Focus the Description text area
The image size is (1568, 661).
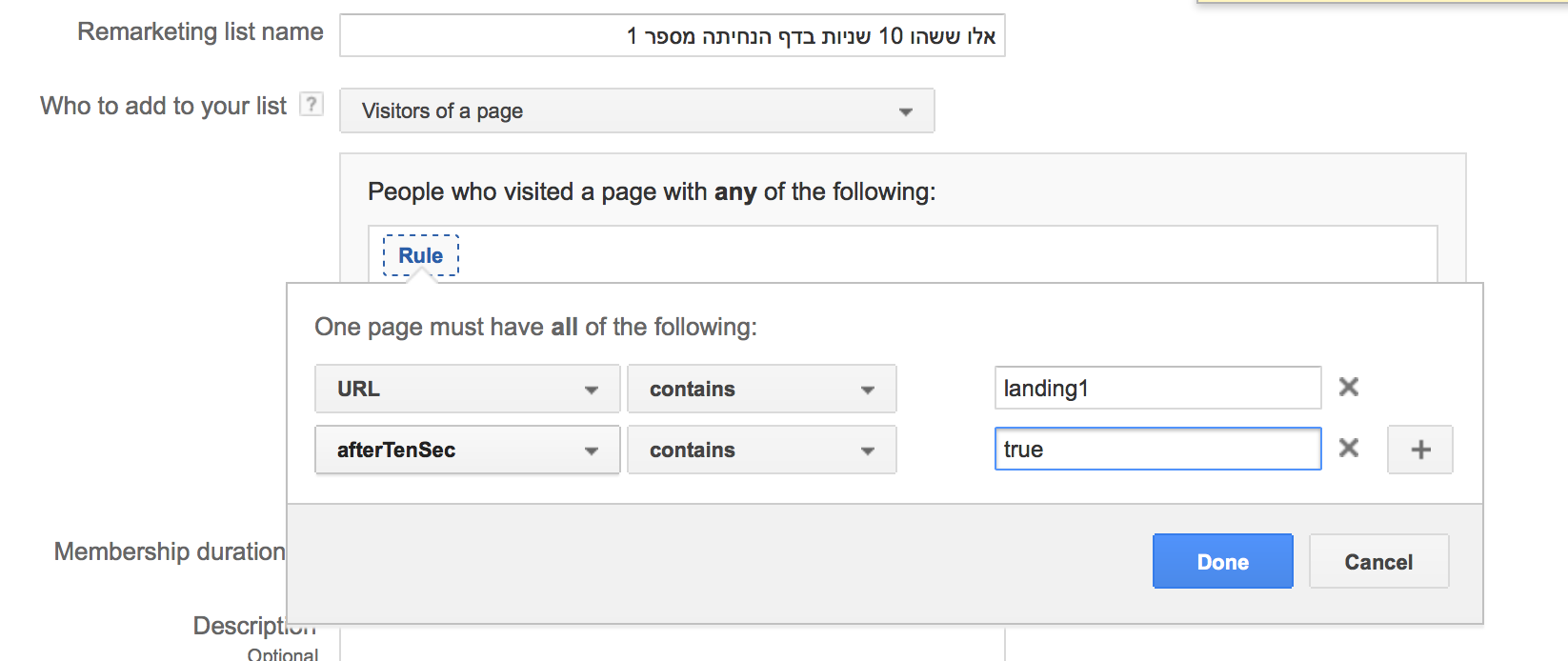[673, 644]
